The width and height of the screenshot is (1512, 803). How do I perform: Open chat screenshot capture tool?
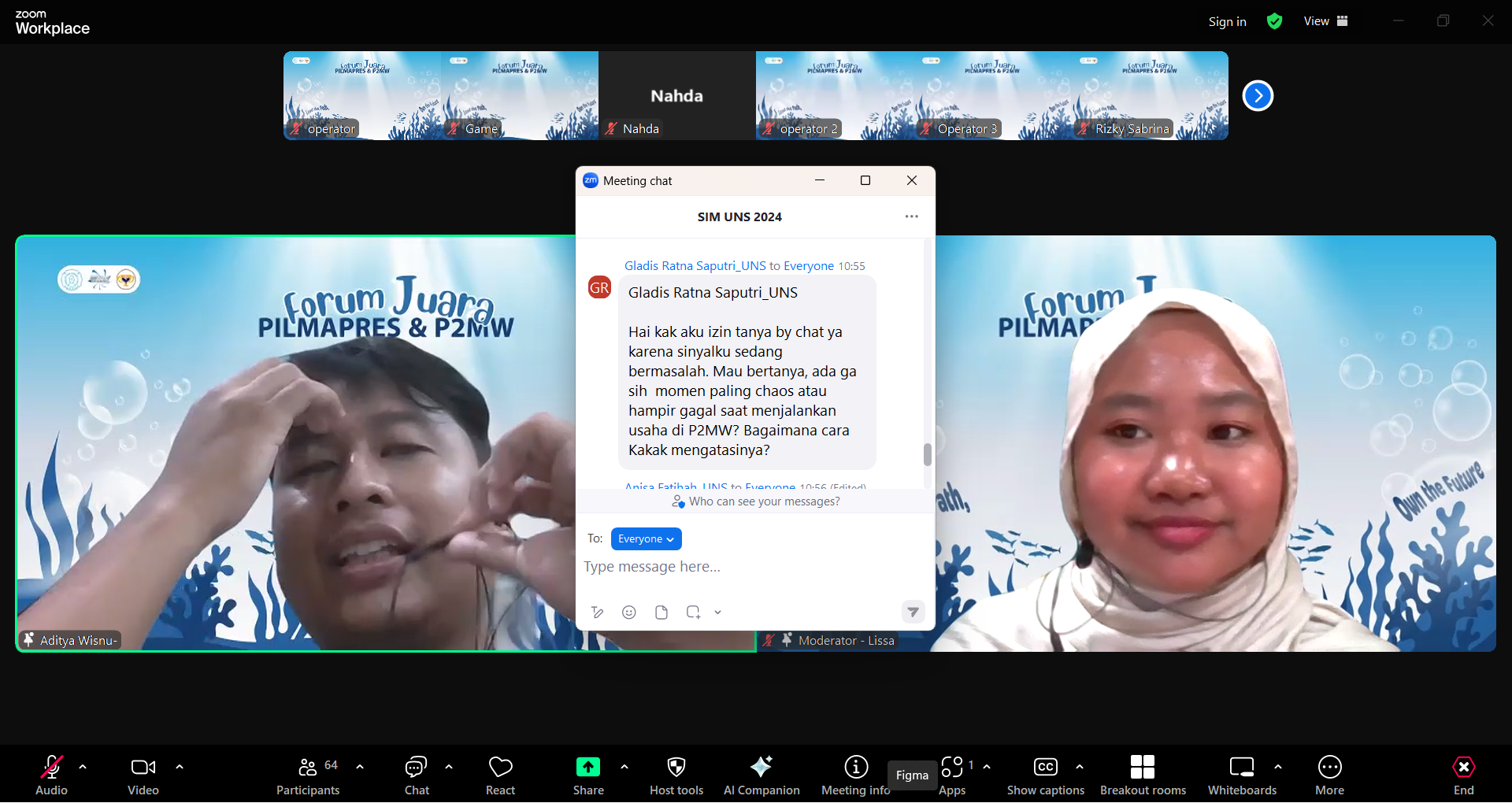(x=693, y=612)
